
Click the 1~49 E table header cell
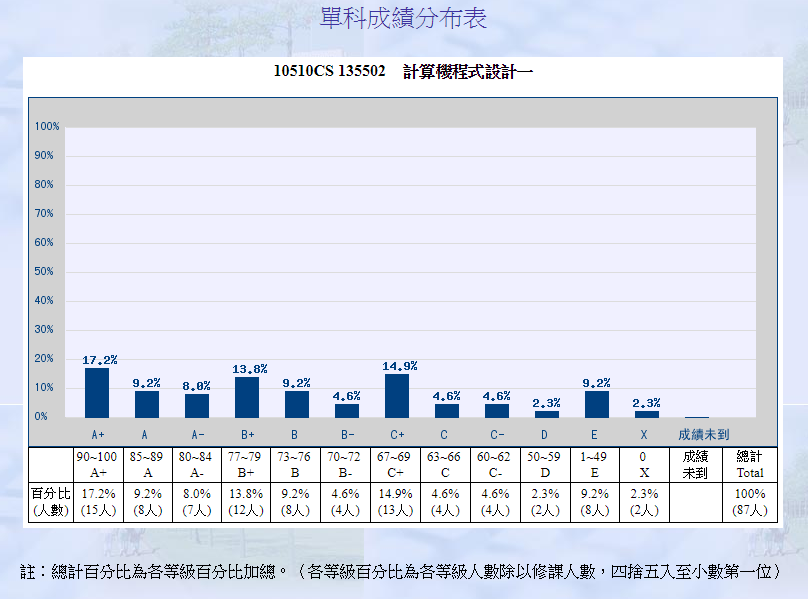(x=594, y=464)
